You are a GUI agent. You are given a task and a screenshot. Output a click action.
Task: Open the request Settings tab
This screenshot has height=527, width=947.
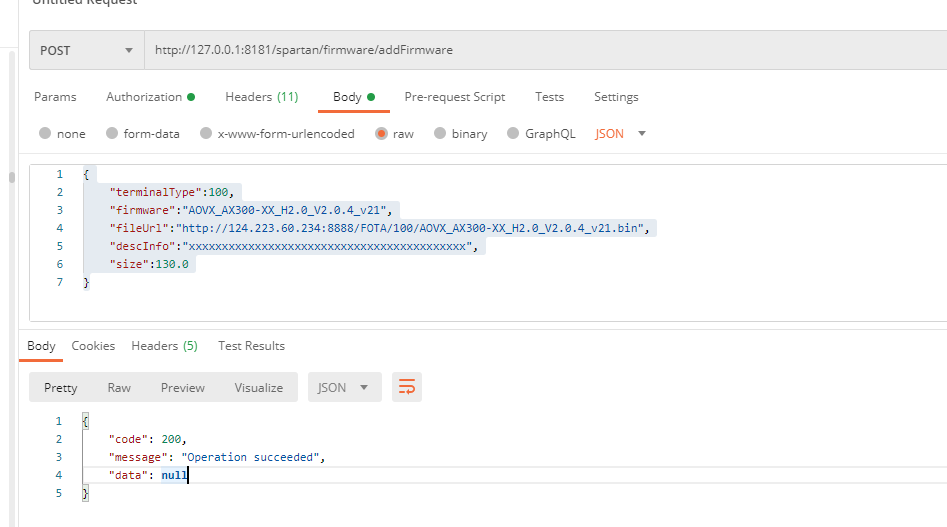616,97
